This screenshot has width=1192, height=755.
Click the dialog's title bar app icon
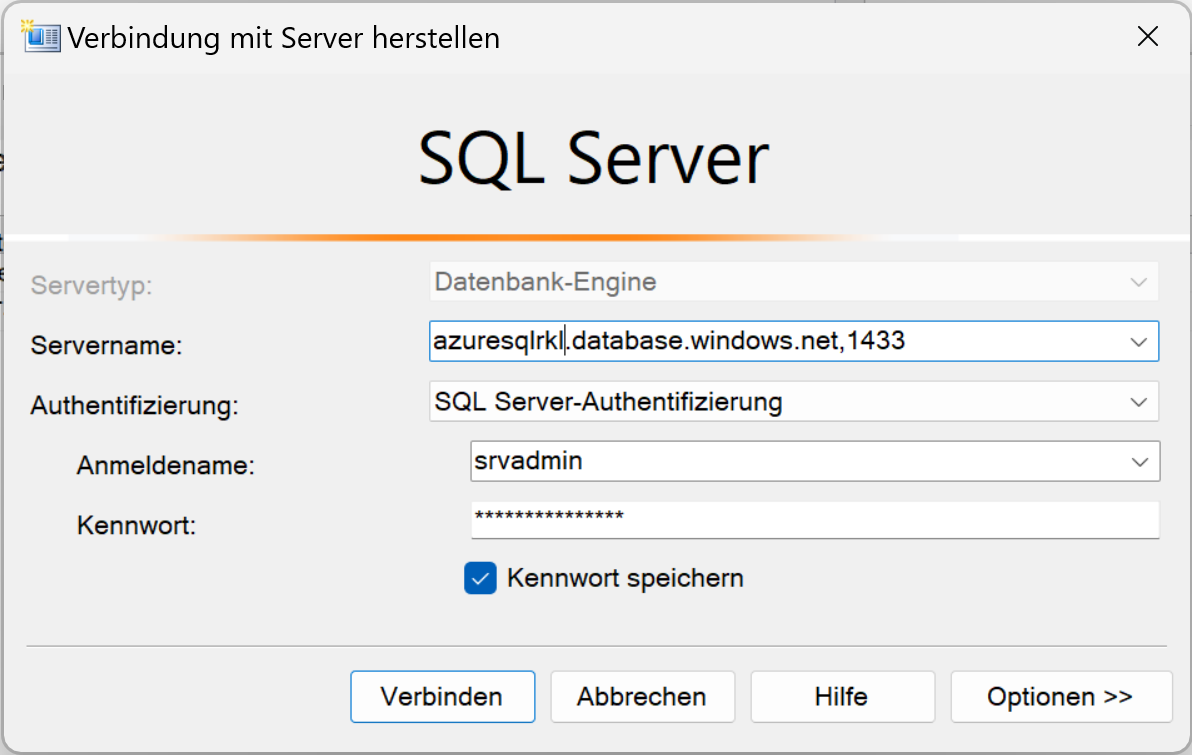(41, 36)
